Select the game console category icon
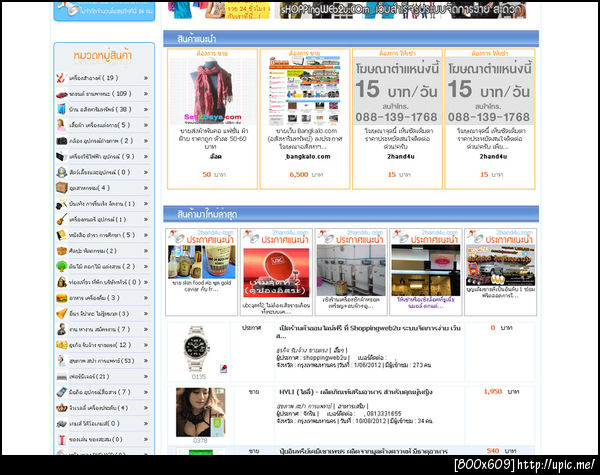600x475 pixels. [62, 424]
